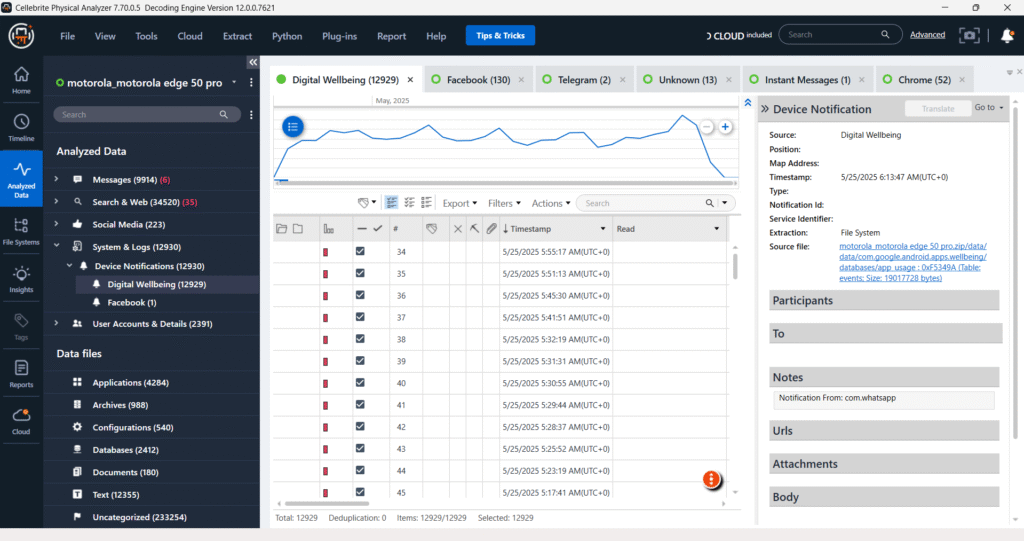Screen dimensions: 1024x541
Task: Click the orange alert floating button
Action: pyautogui.click(x=711, y=479)
